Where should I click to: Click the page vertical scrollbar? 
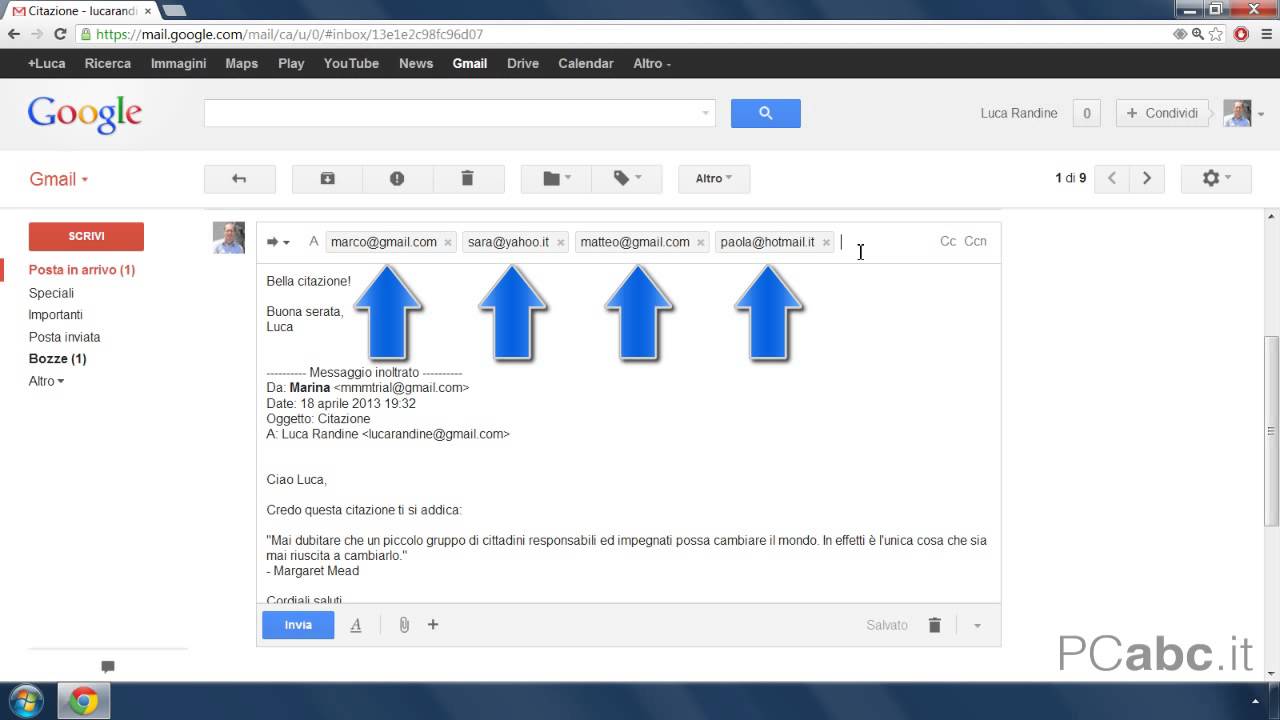[1272, 432]
